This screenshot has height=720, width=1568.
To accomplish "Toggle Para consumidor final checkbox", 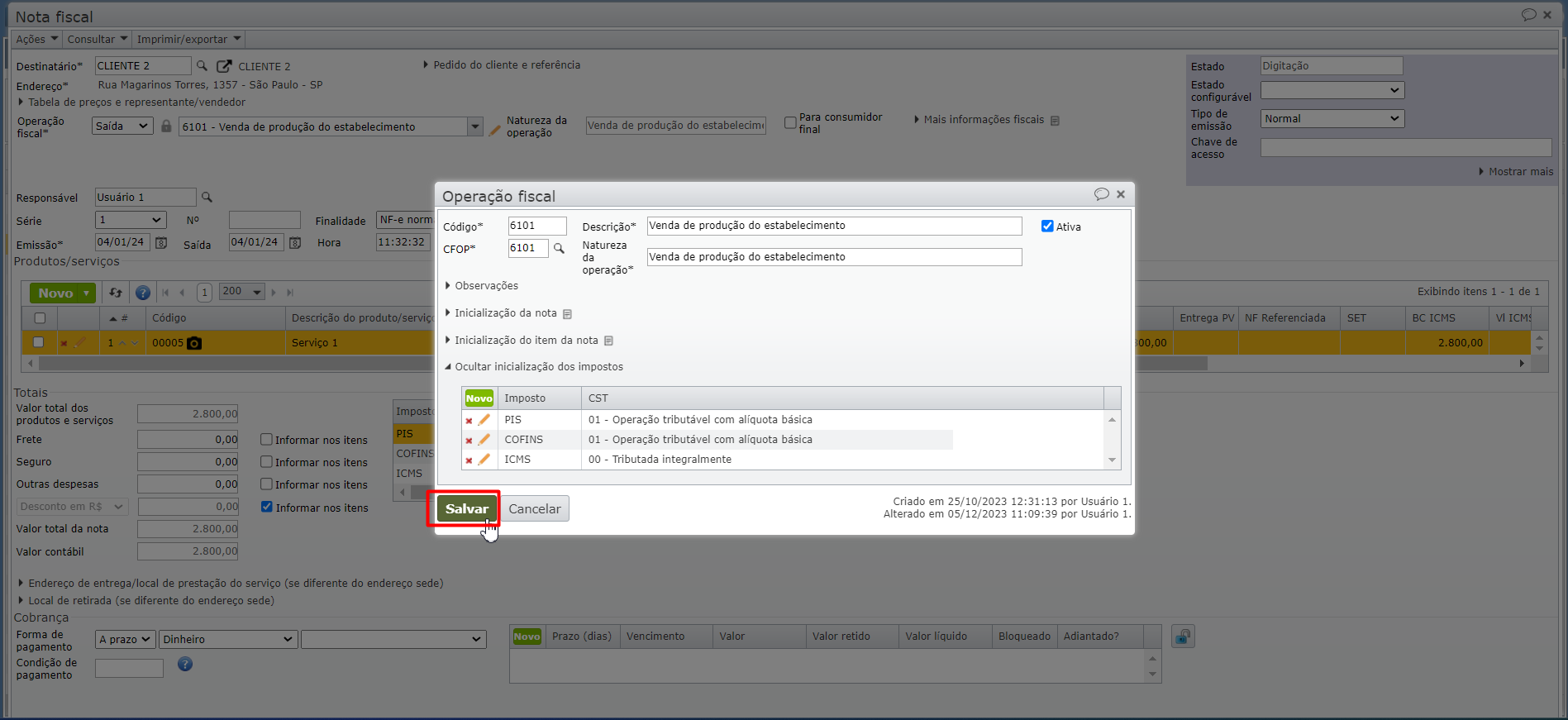I will (790, 122).
